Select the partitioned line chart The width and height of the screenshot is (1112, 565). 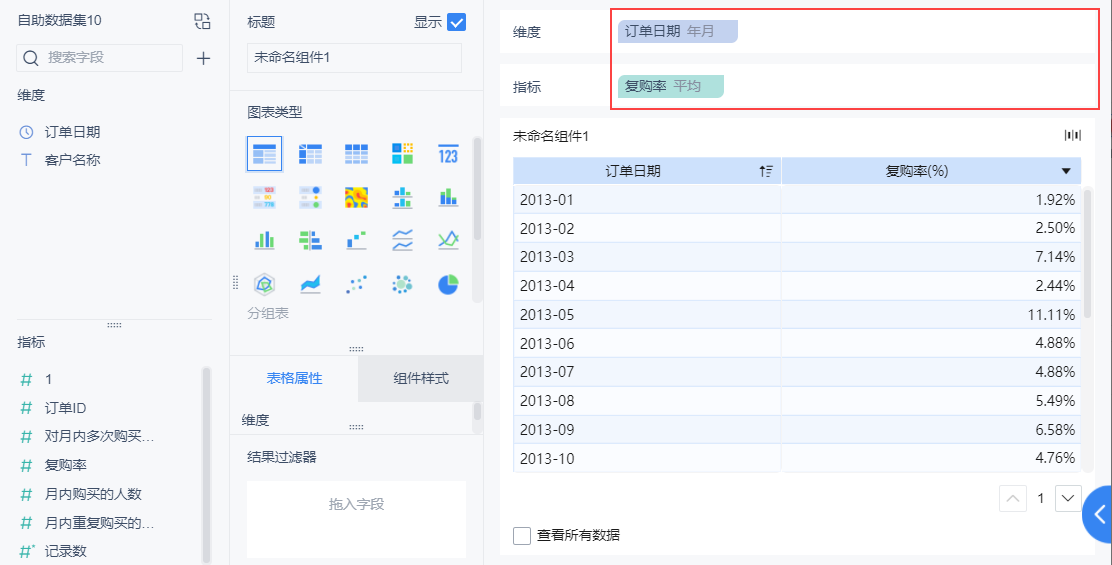402,240
